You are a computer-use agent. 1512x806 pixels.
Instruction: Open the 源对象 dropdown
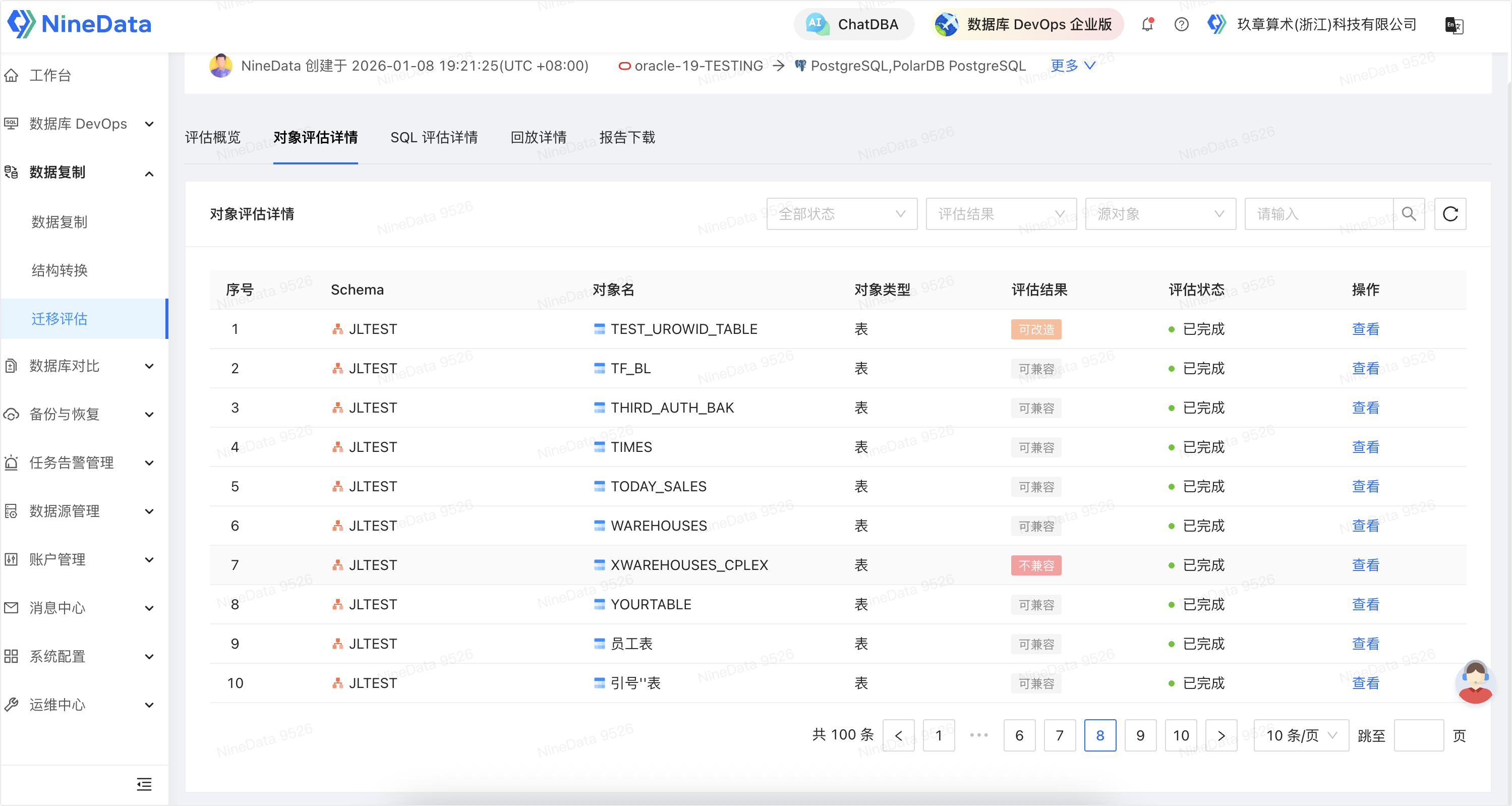click(1160, 214)
